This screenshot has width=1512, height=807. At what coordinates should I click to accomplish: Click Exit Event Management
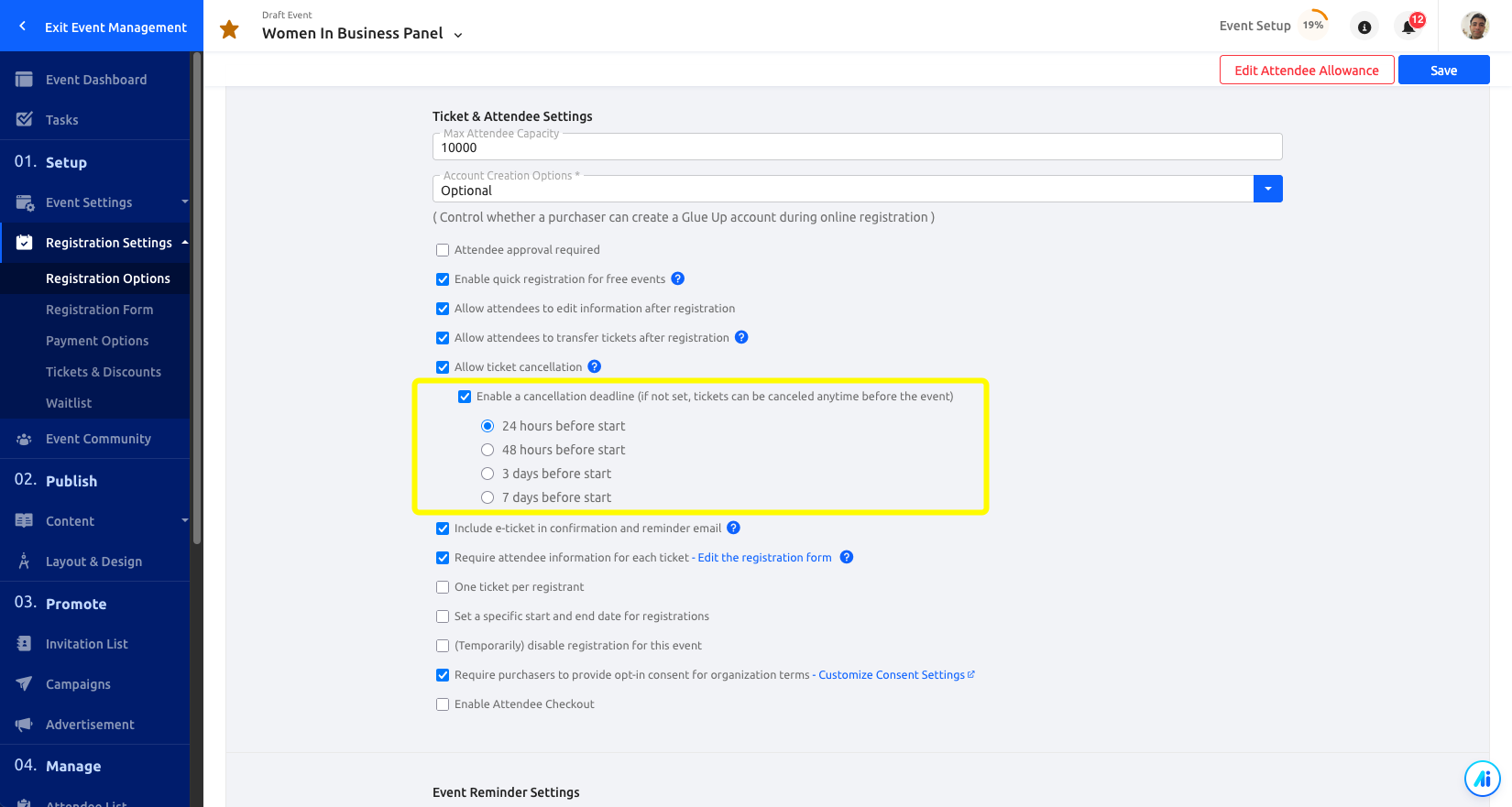[115, 27]
